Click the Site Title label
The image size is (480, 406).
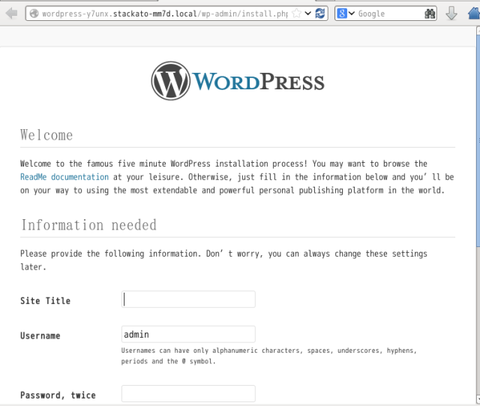[x=45, y=301]
